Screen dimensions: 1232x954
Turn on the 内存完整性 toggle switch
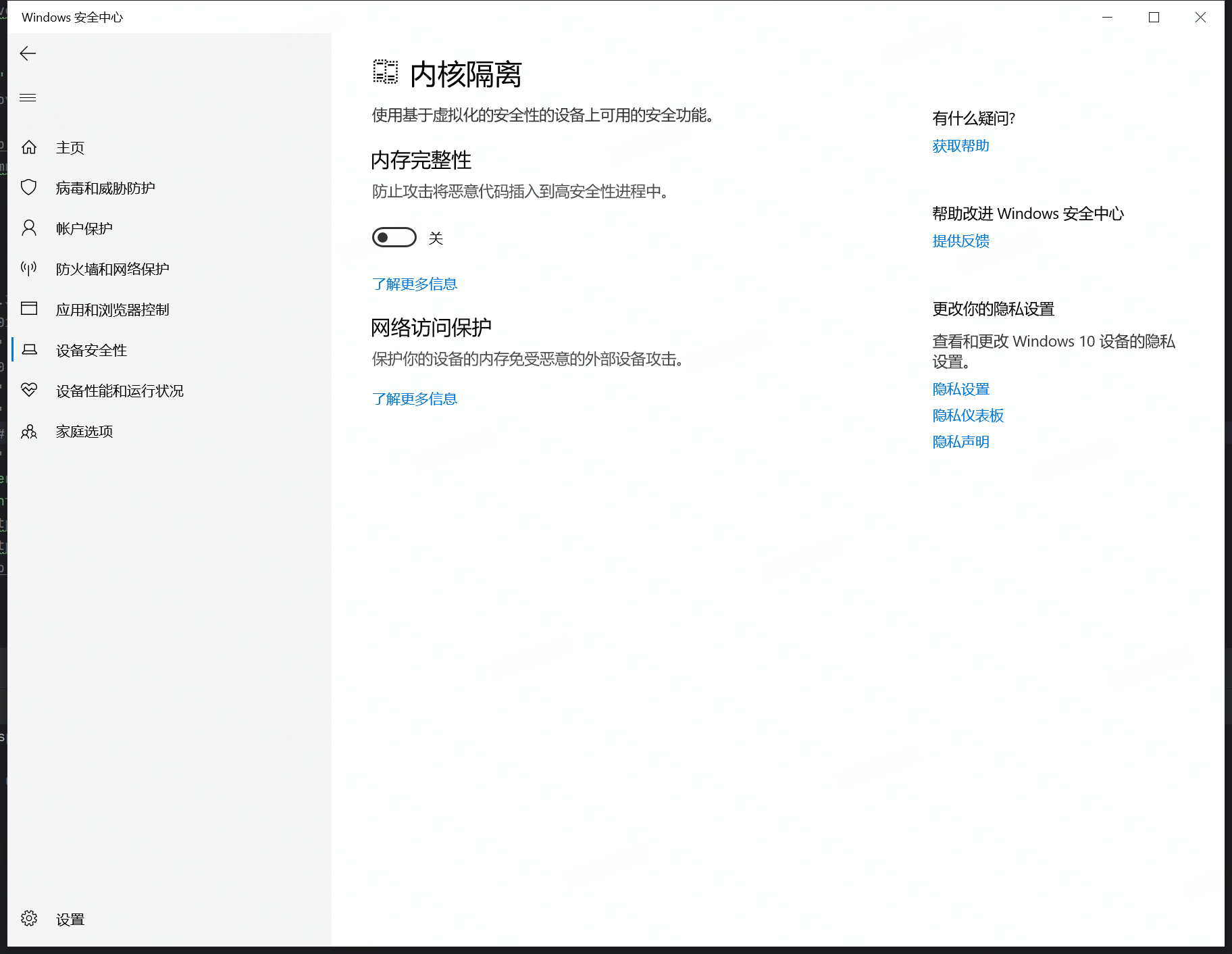394,237
